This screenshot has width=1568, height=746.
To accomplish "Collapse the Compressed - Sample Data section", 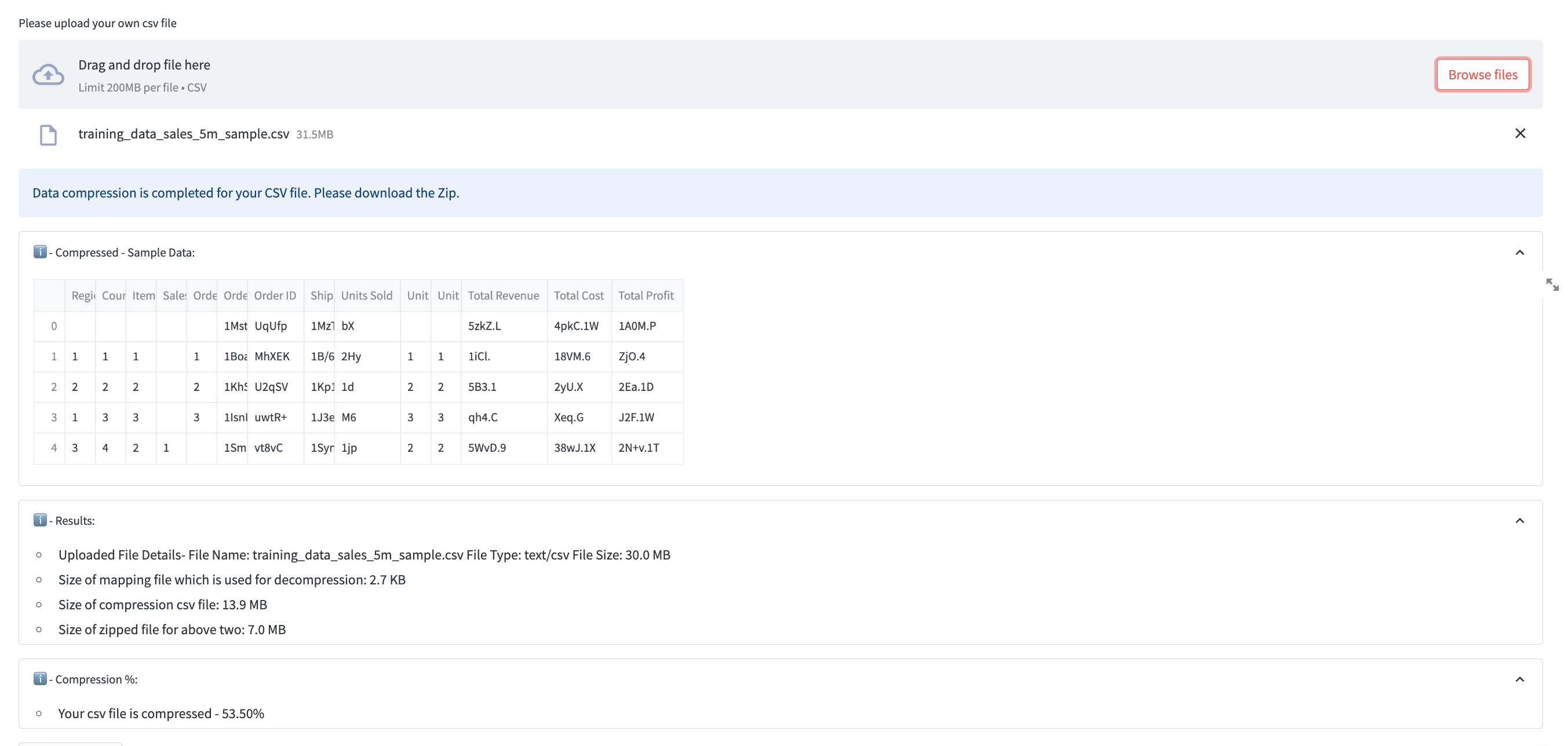I will tap(1520, 252).
